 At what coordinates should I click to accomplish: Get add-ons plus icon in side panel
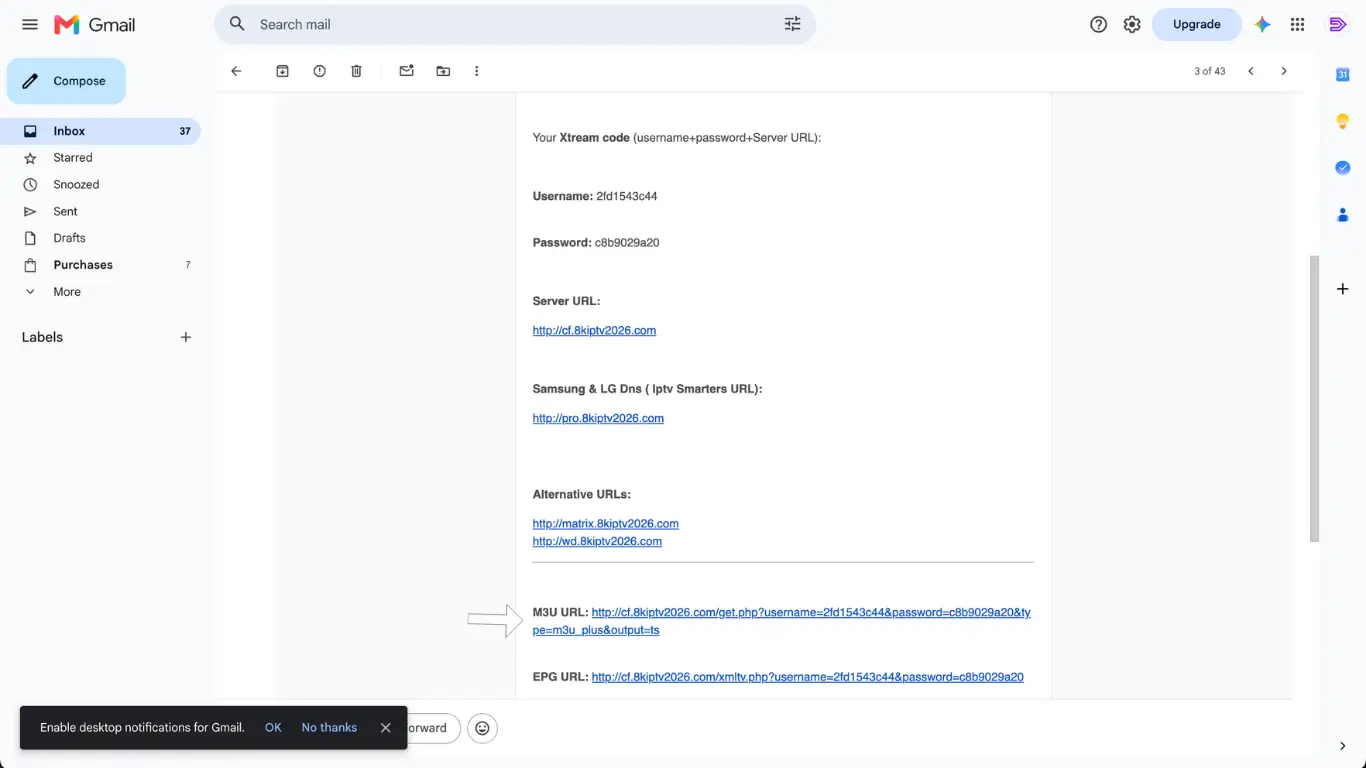pyautogui.click(x=1343, y=289)
